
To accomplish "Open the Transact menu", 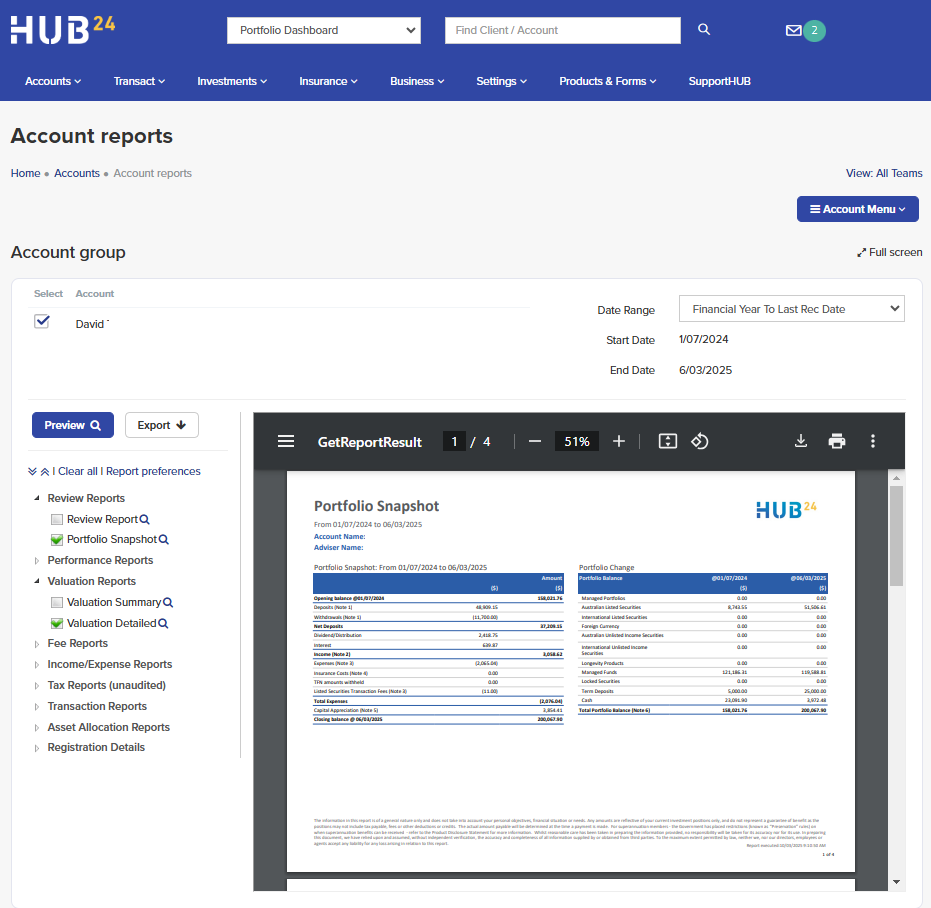I will 140,81.
